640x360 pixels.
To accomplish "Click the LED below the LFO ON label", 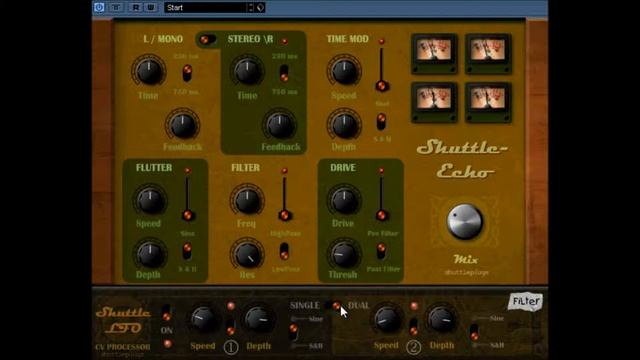I will [167, 344].
